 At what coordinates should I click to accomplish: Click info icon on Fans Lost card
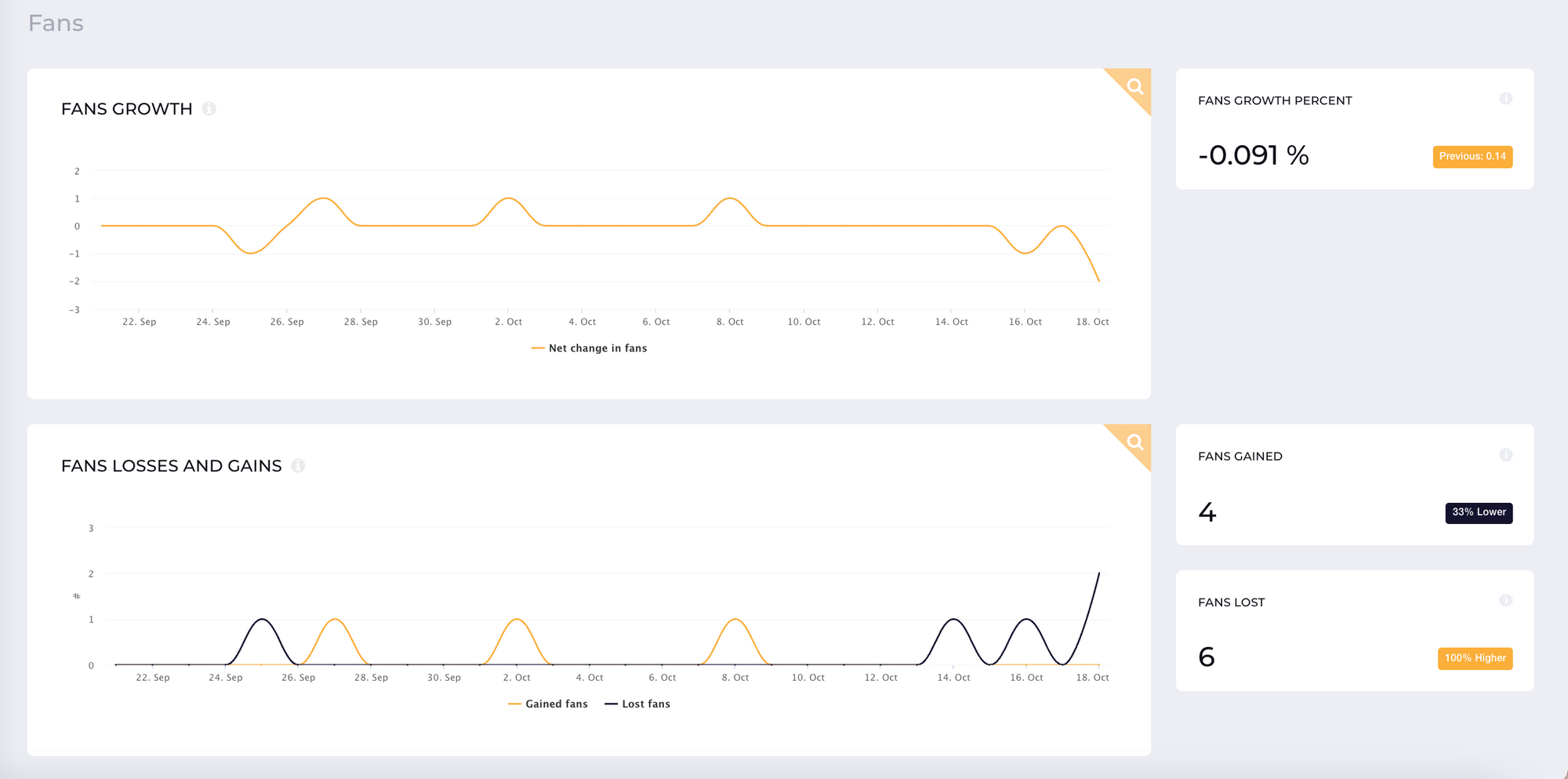click(1505, 600)
